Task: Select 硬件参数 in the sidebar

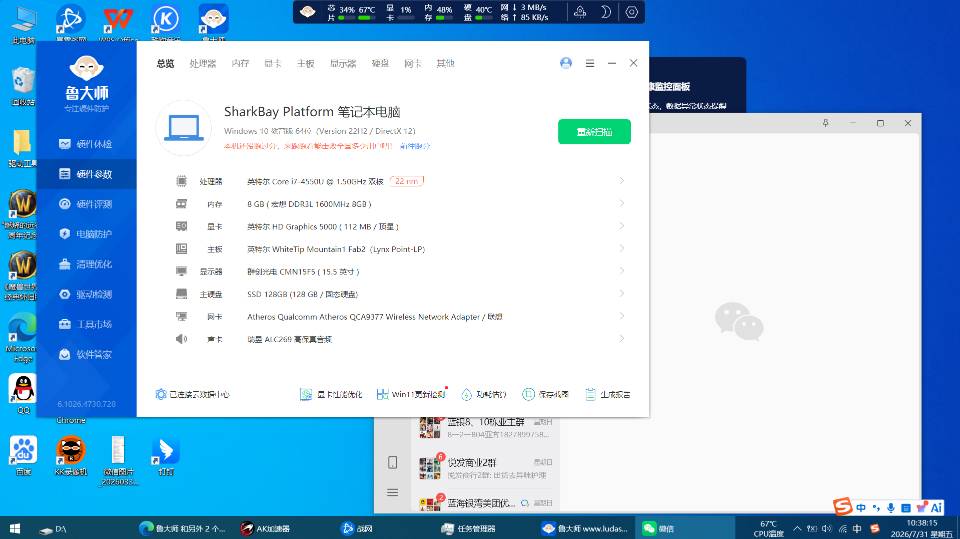Action: [86, 174]
